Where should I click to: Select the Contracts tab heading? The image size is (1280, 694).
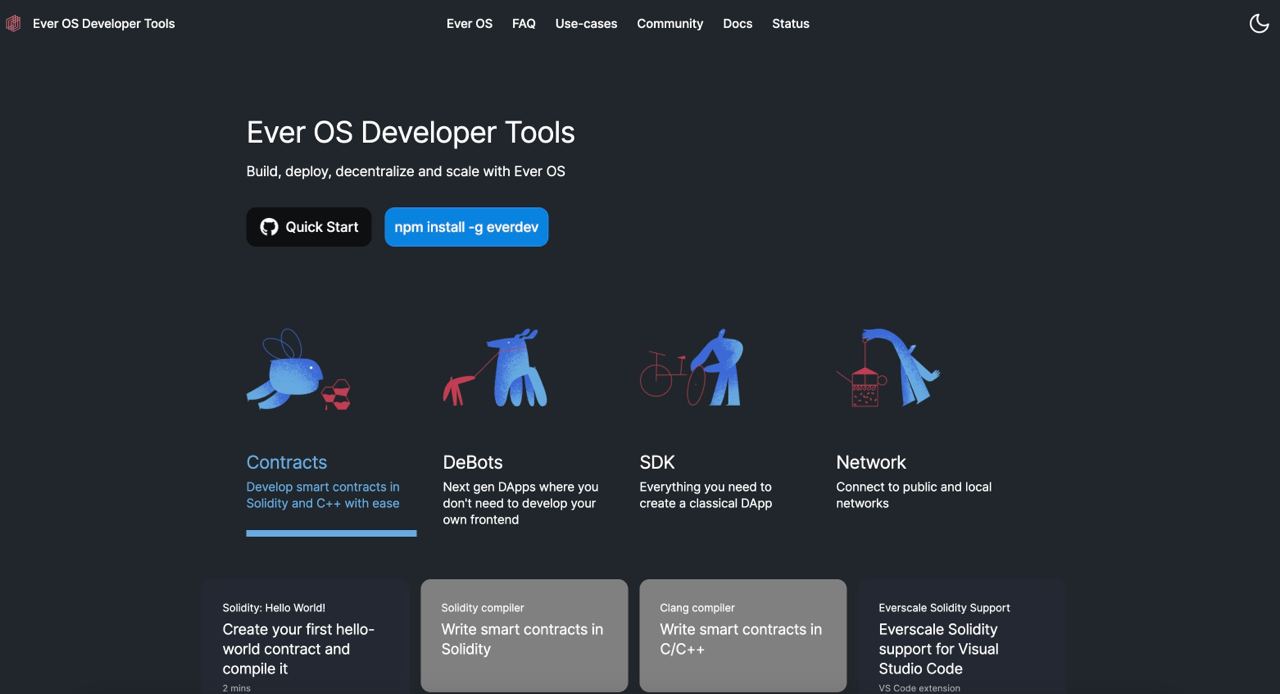pos(287,462)
